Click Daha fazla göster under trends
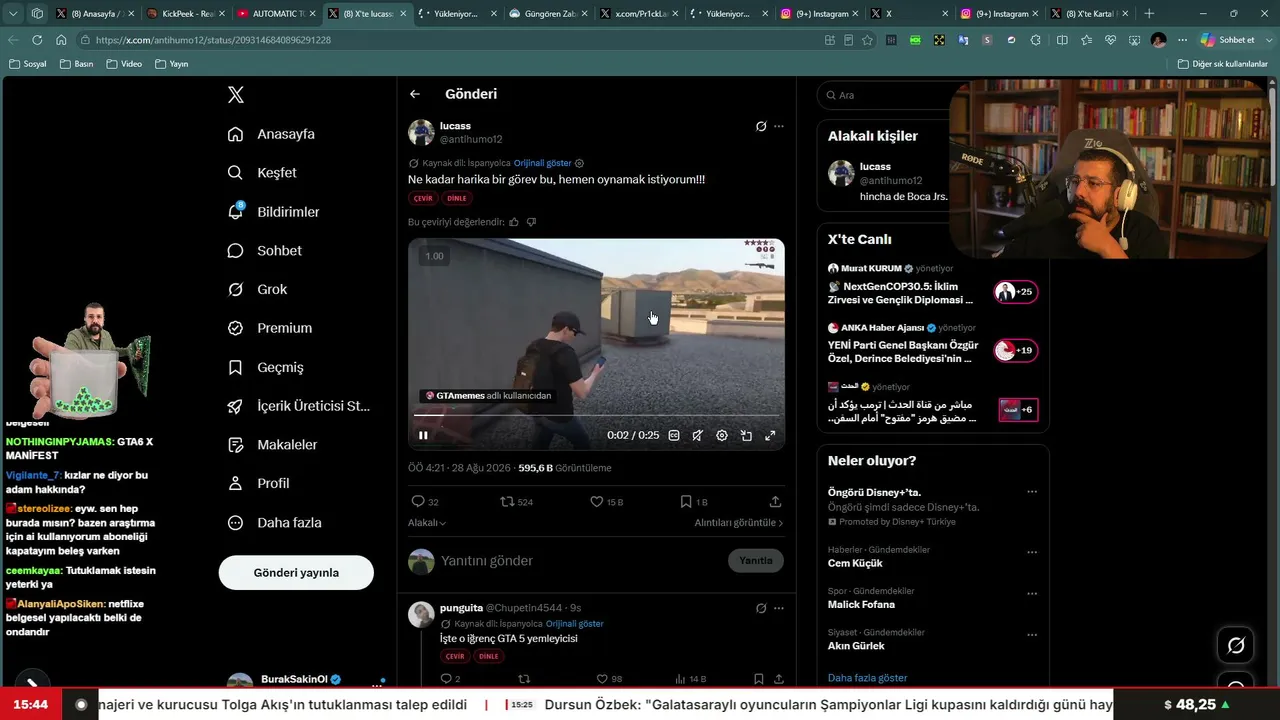Screen dimensions: 1280x720 pos(868,678)
